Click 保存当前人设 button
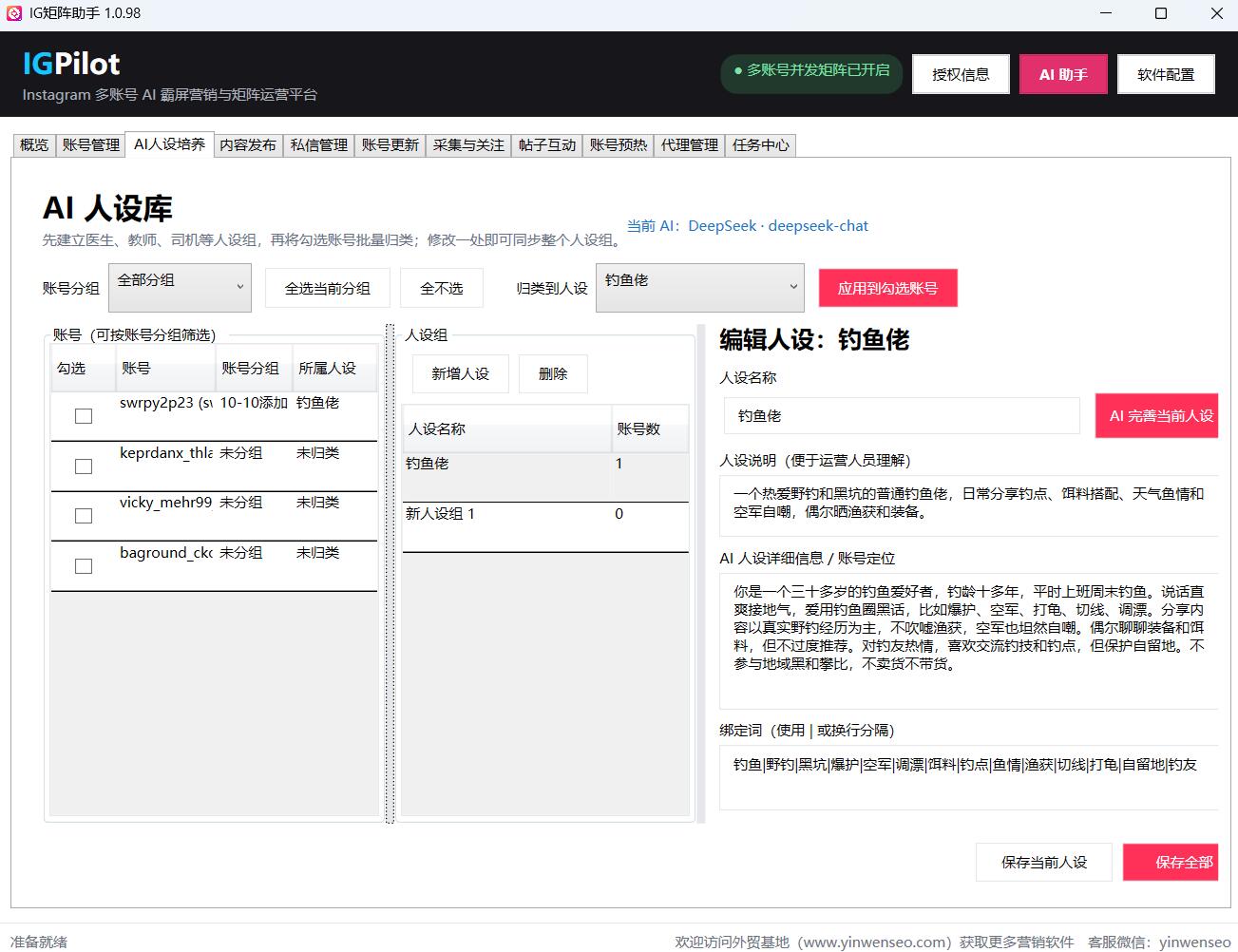Viewport: 1238px width, 952px height. [1044, 862]
